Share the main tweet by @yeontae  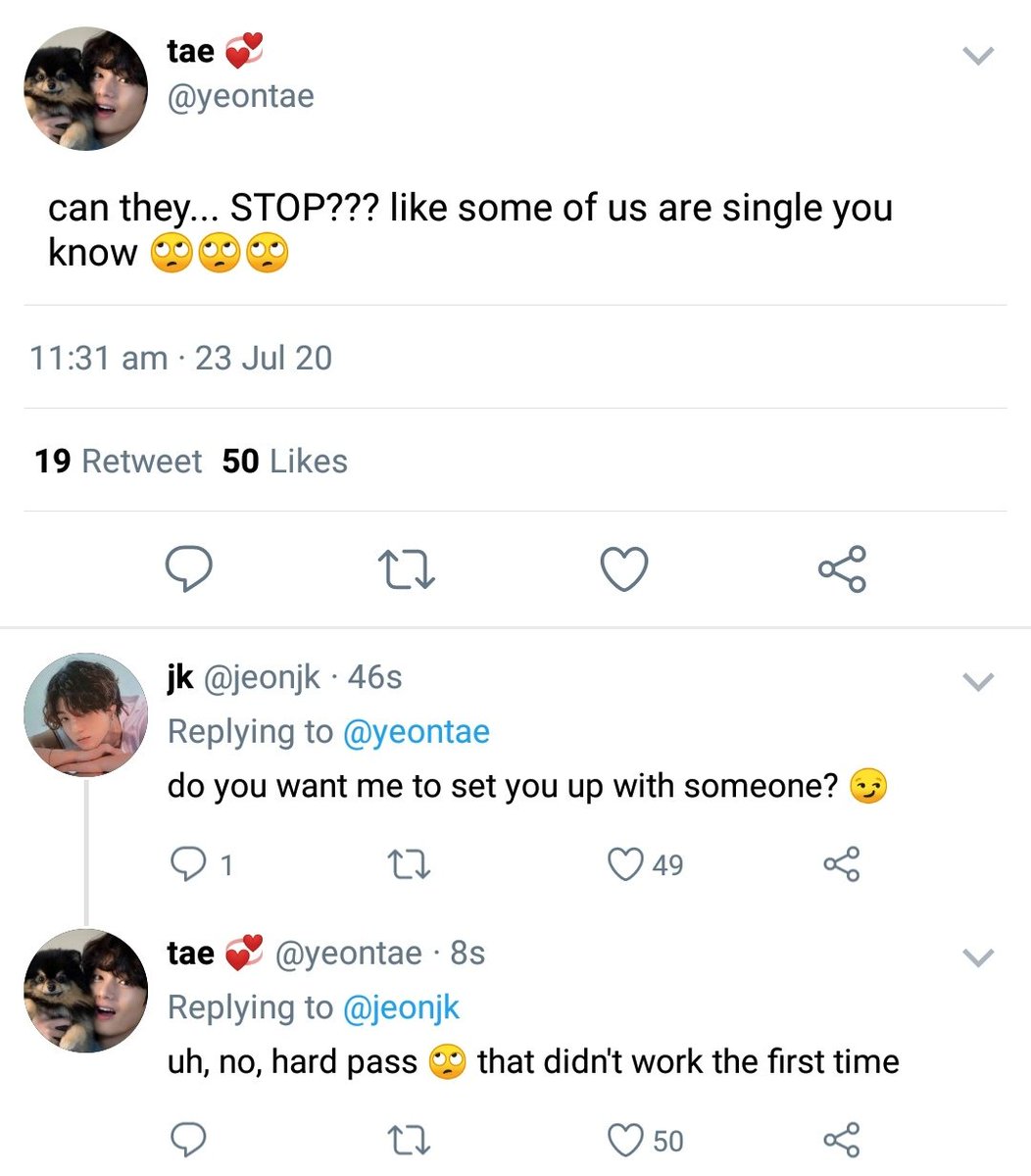pyautogui.click(x=842, y=568)
